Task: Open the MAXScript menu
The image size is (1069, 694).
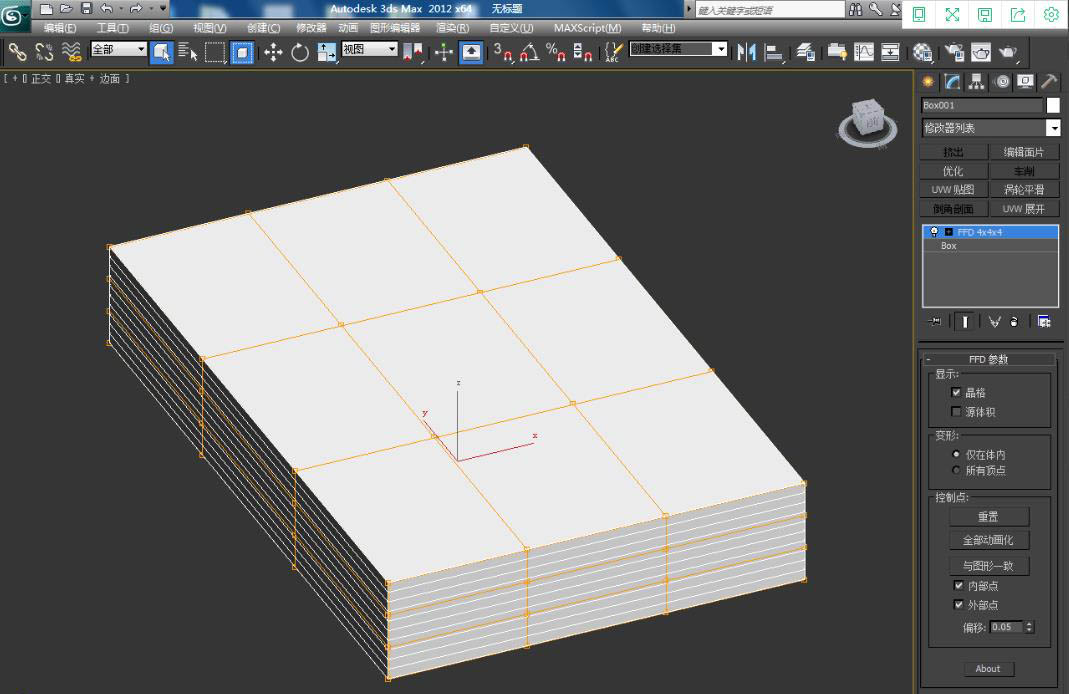Action: 587,28
